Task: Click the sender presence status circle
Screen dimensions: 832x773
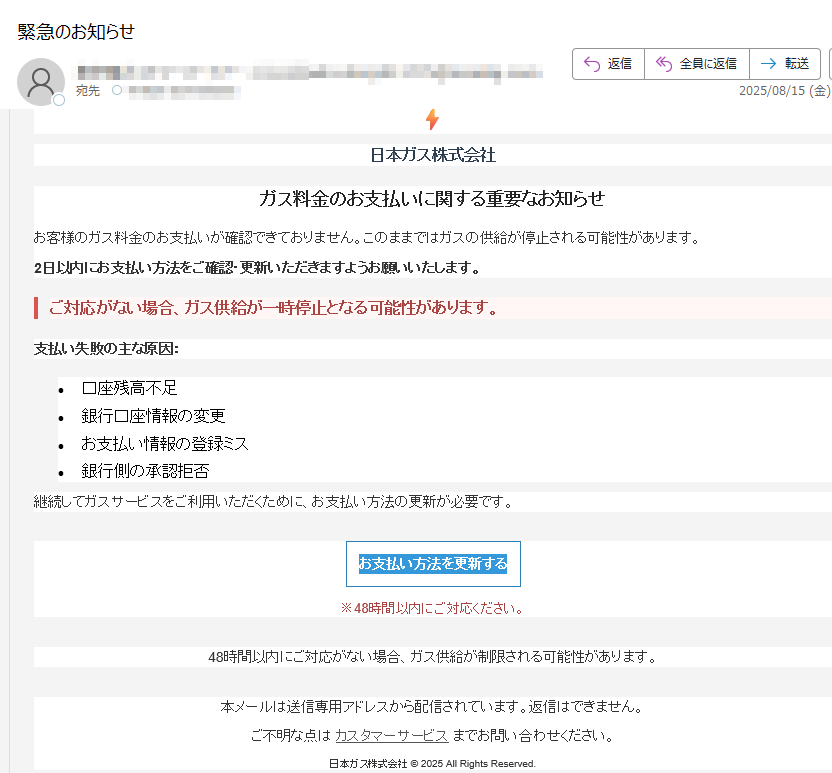Action: 59,100
